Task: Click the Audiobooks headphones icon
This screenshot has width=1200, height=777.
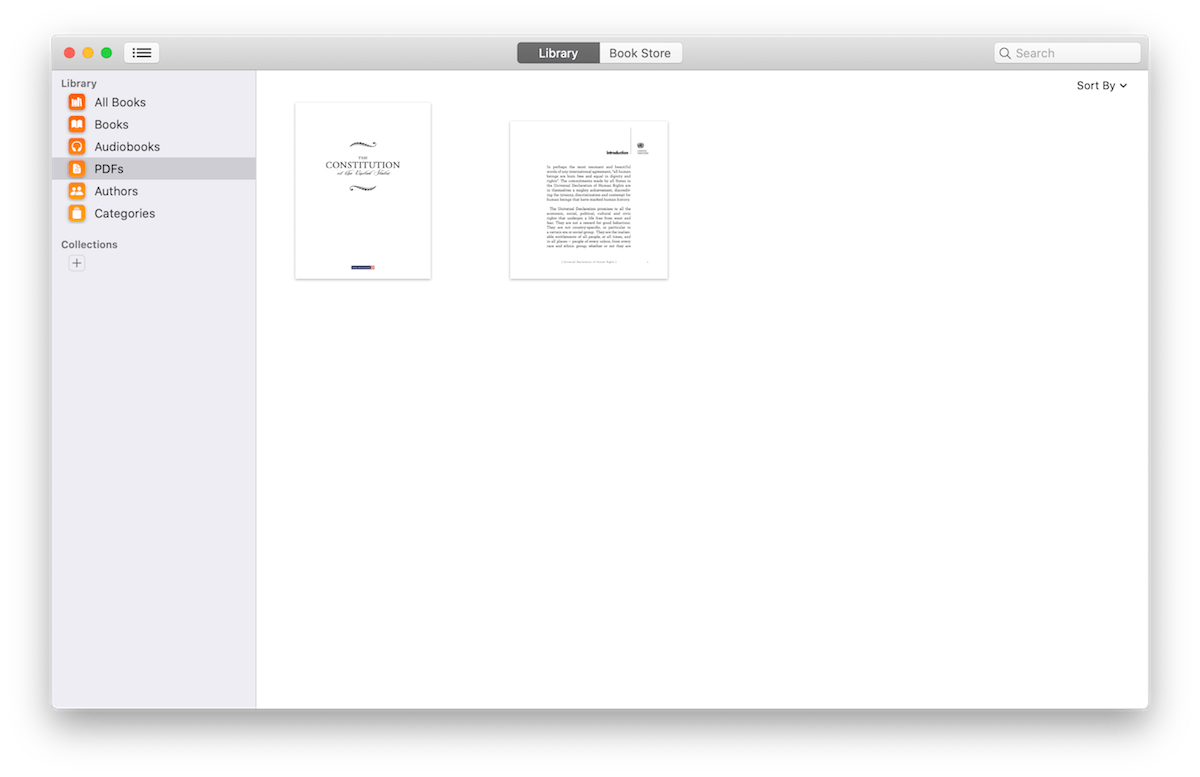Action: [x=77, y=146]
